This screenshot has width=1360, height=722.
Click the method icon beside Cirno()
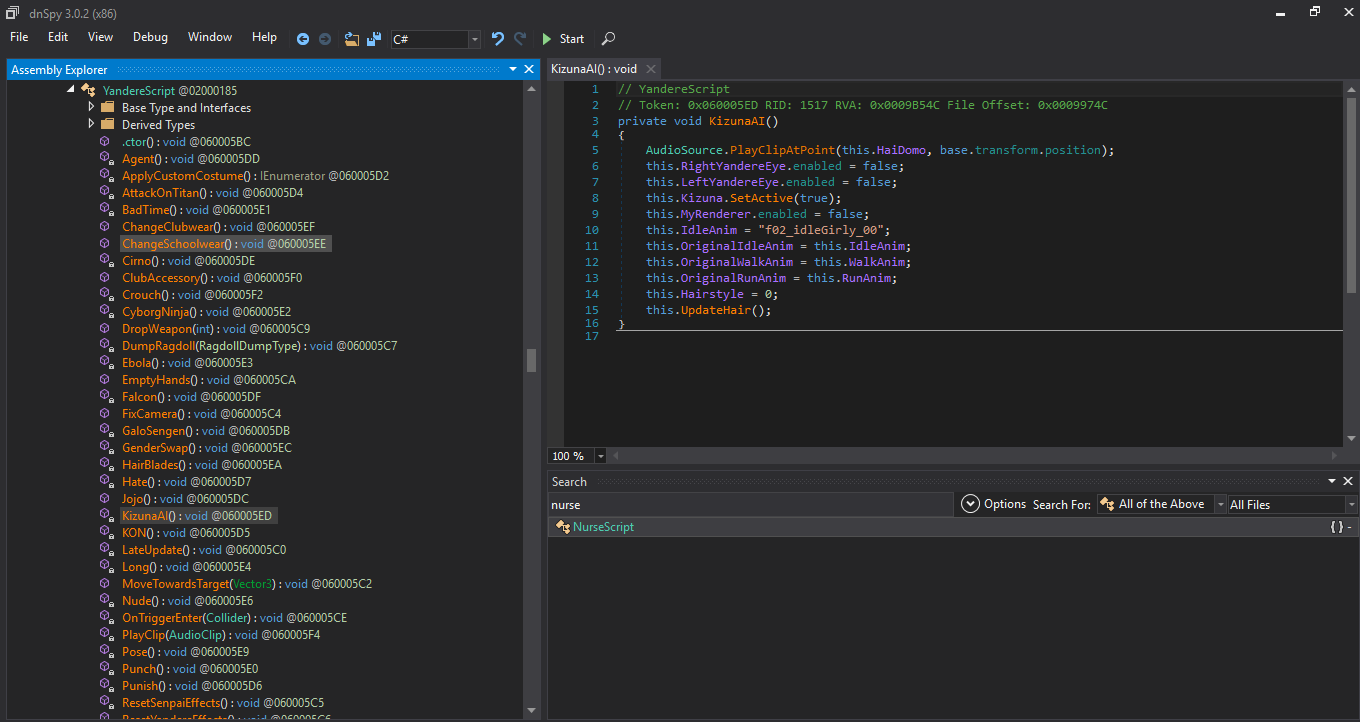point(105,261)
